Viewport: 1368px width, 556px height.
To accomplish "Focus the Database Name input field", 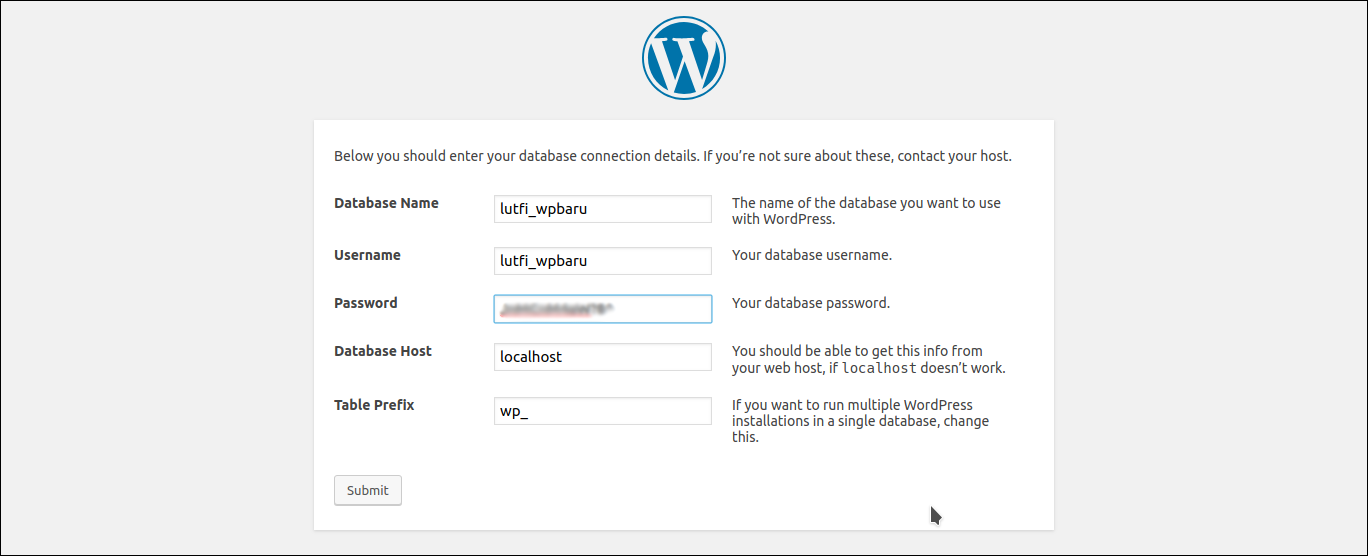I will tap(603, 209).
